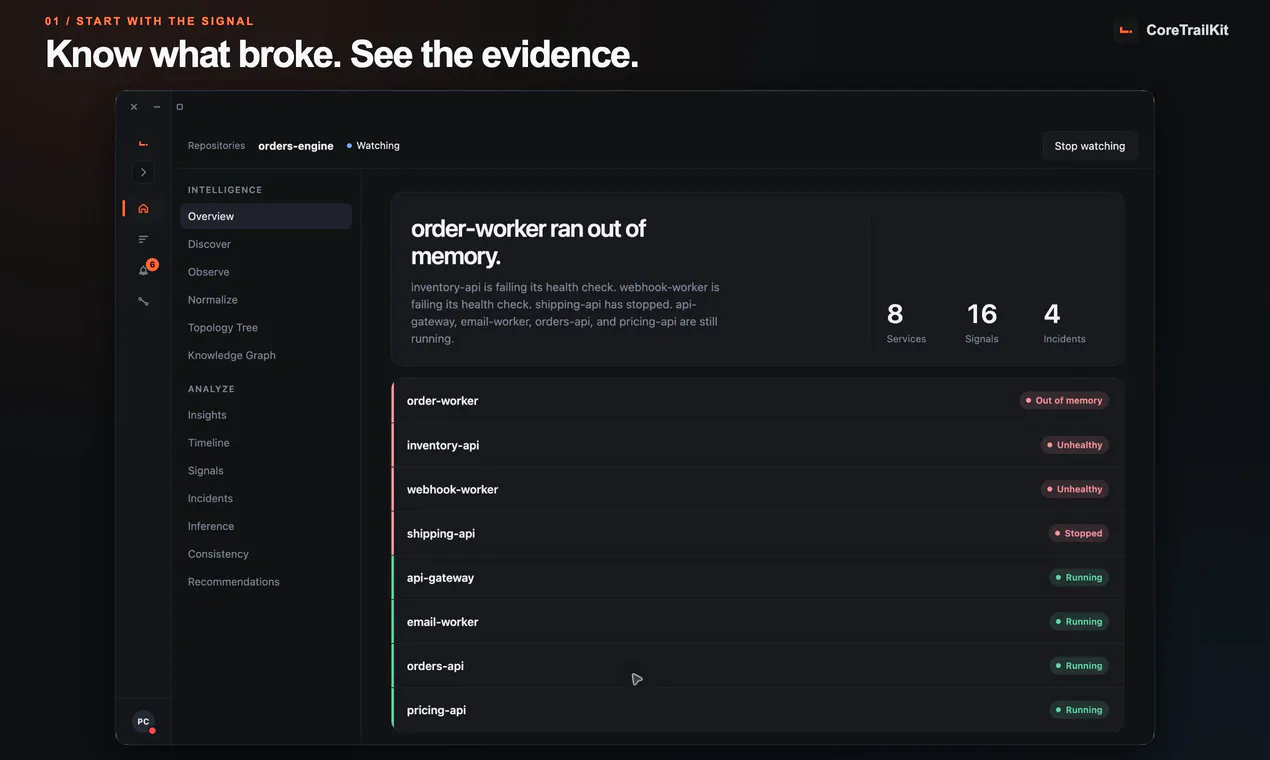The height and width of the screenshot is (760, 1270).
Task: Open Insights under Analyze
Action: point(266,415)
